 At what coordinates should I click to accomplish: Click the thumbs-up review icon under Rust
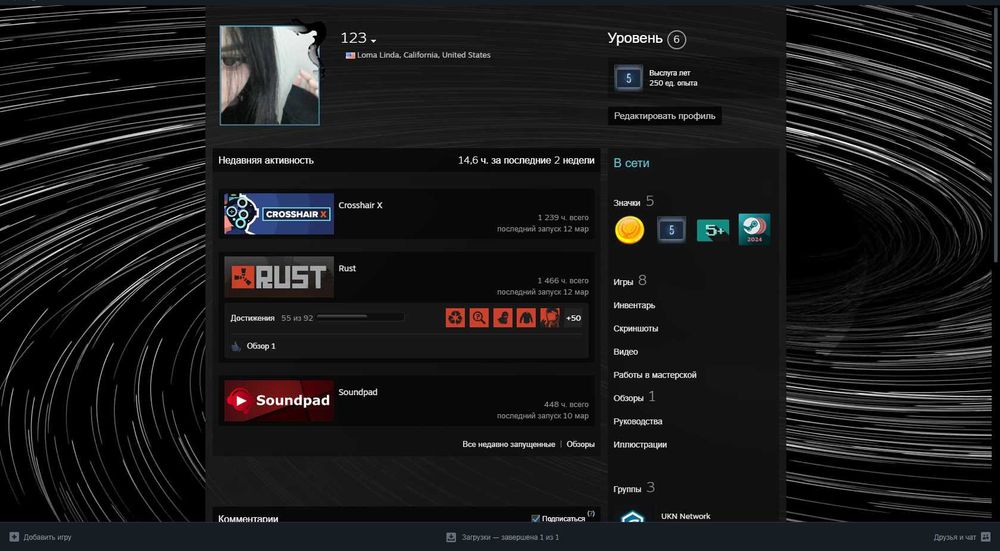click(x=236, y=346)
